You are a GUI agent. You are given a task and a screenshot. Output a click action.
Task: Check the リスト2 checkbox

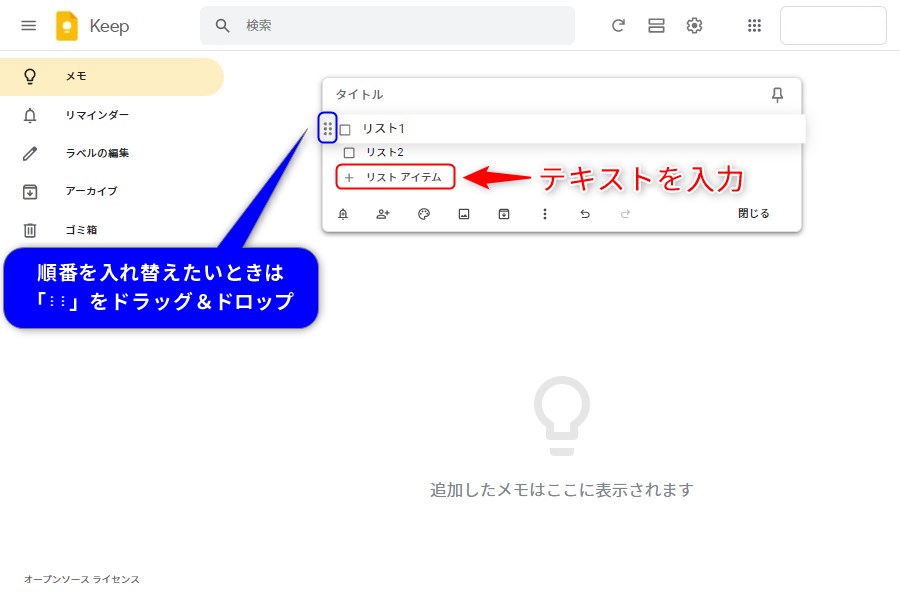click(x=349, y=153)
